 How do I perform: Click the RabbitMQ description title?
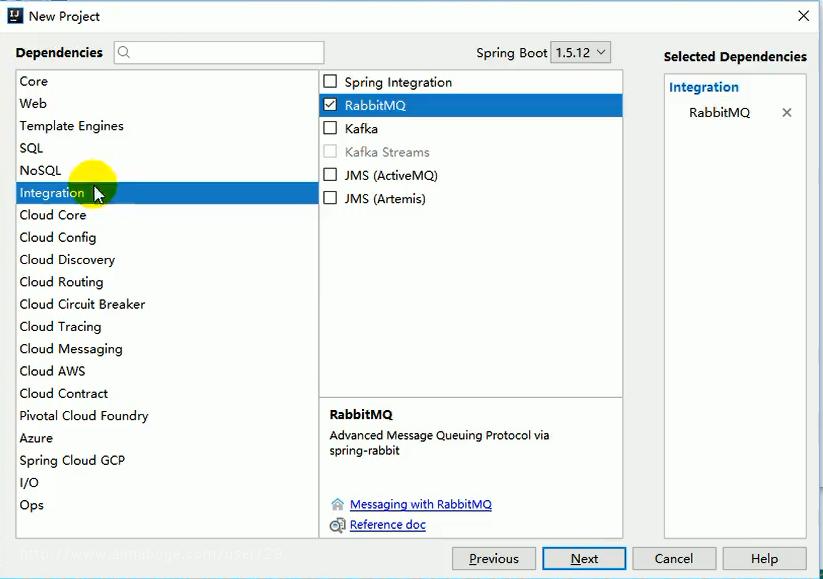361,415
